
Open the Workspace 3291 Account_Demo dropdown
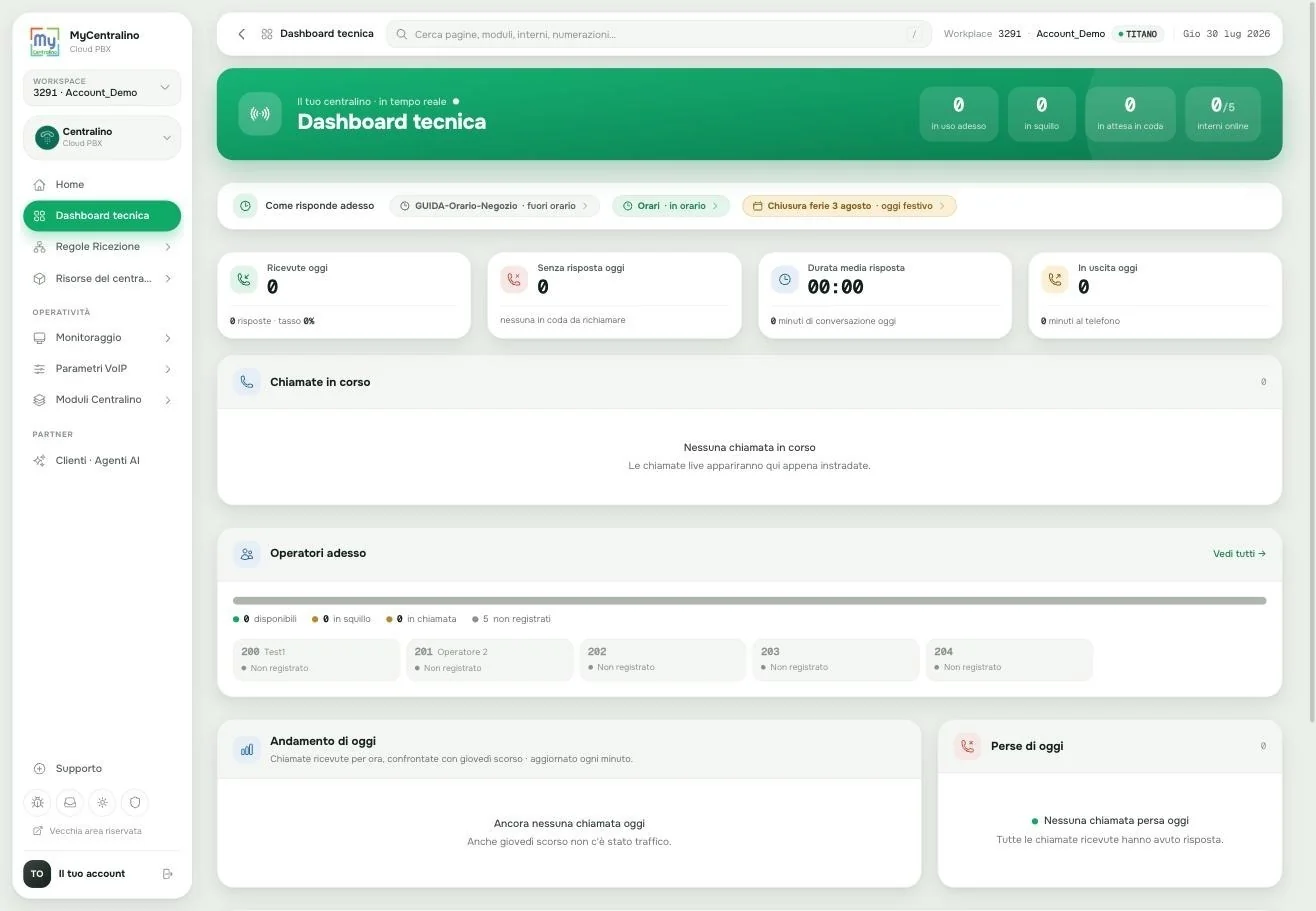pos(102,87)
